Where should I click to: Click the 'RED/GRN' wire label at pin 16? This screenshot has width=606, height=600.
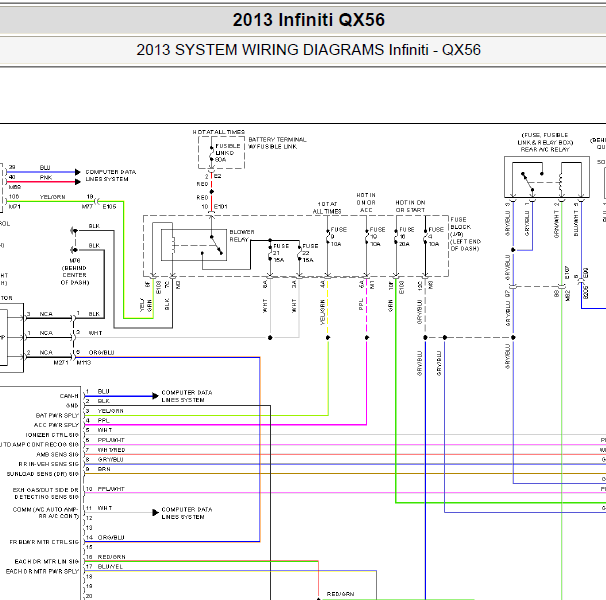(112, 557)
